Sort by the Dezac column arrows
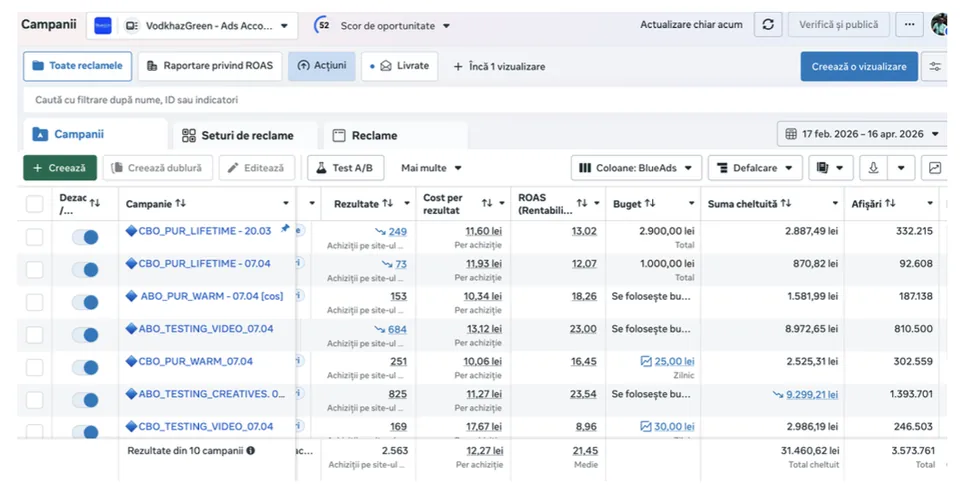 (x=94, y=203)
